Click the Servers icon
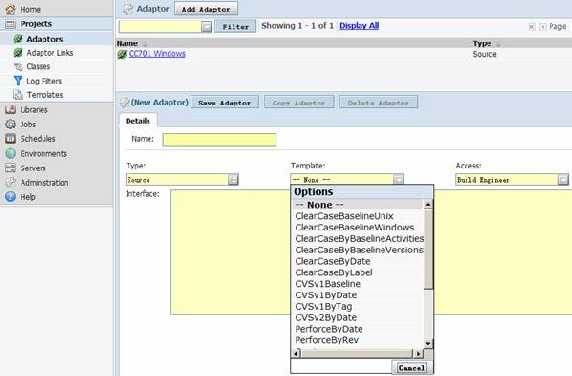Screen dimensions: 572x376 11,168
